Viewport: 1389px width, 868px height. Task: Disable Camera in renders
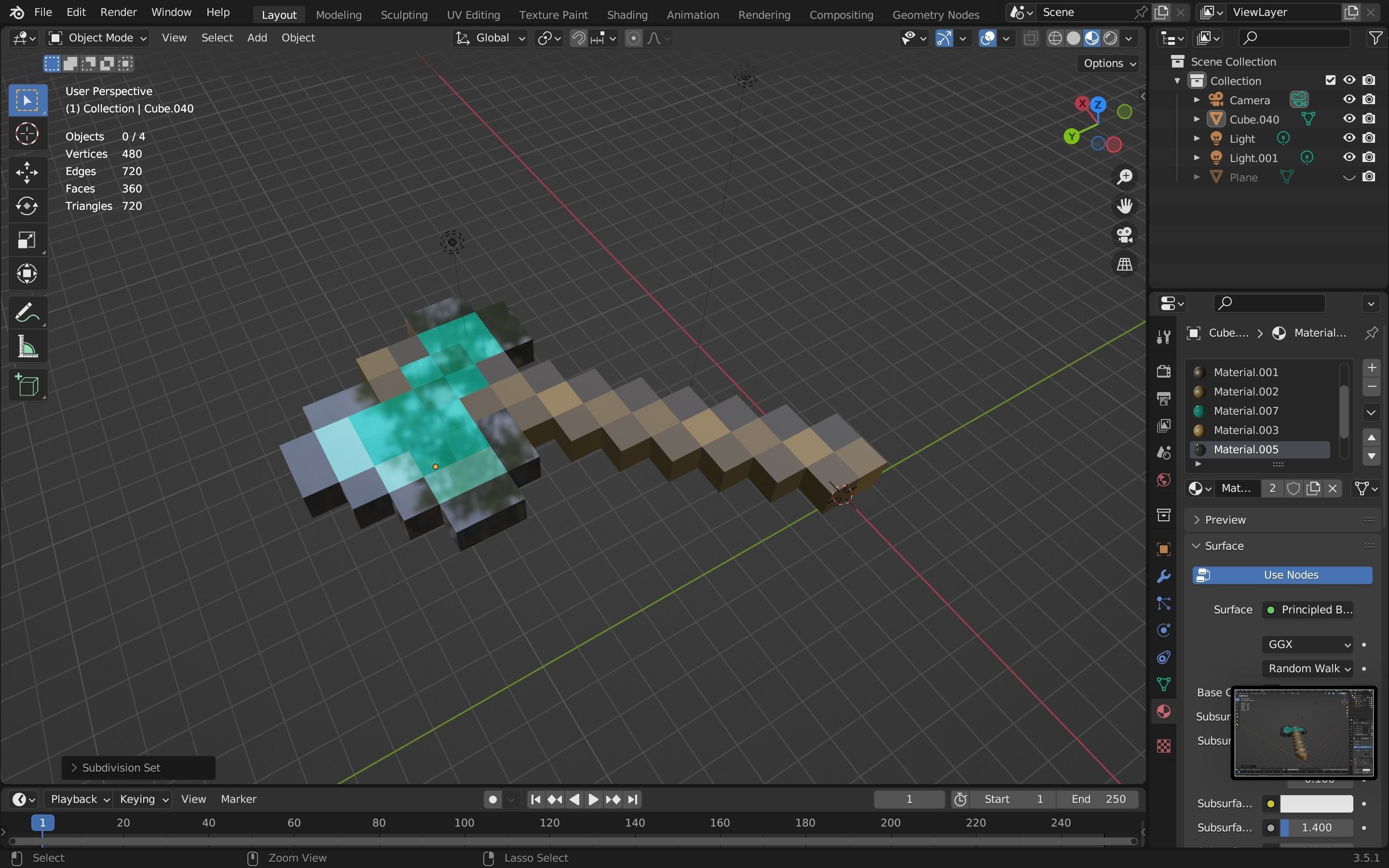pyautogui.click(x=1369, y=100)
